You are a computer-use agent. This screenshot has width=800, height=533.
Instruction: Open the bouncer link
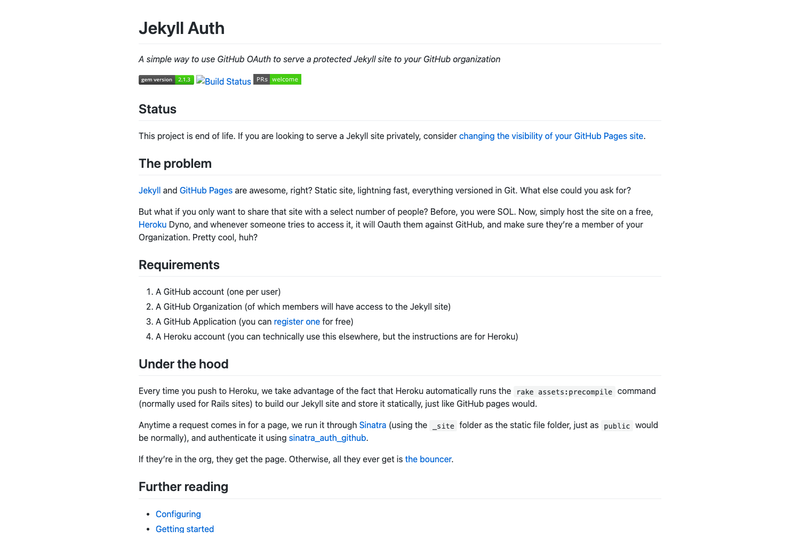point(428,460)
